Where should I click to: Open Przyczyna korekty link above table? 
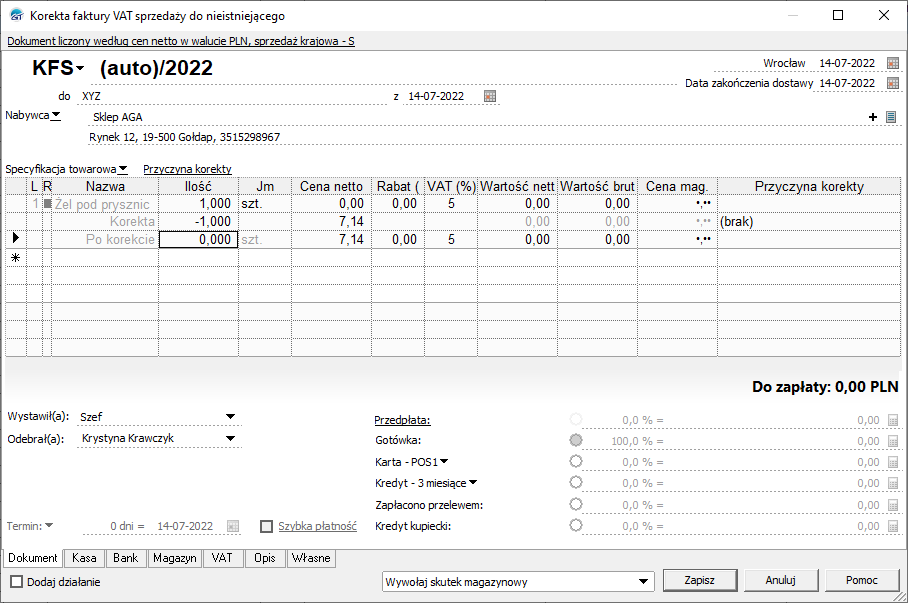coord(187,169)
